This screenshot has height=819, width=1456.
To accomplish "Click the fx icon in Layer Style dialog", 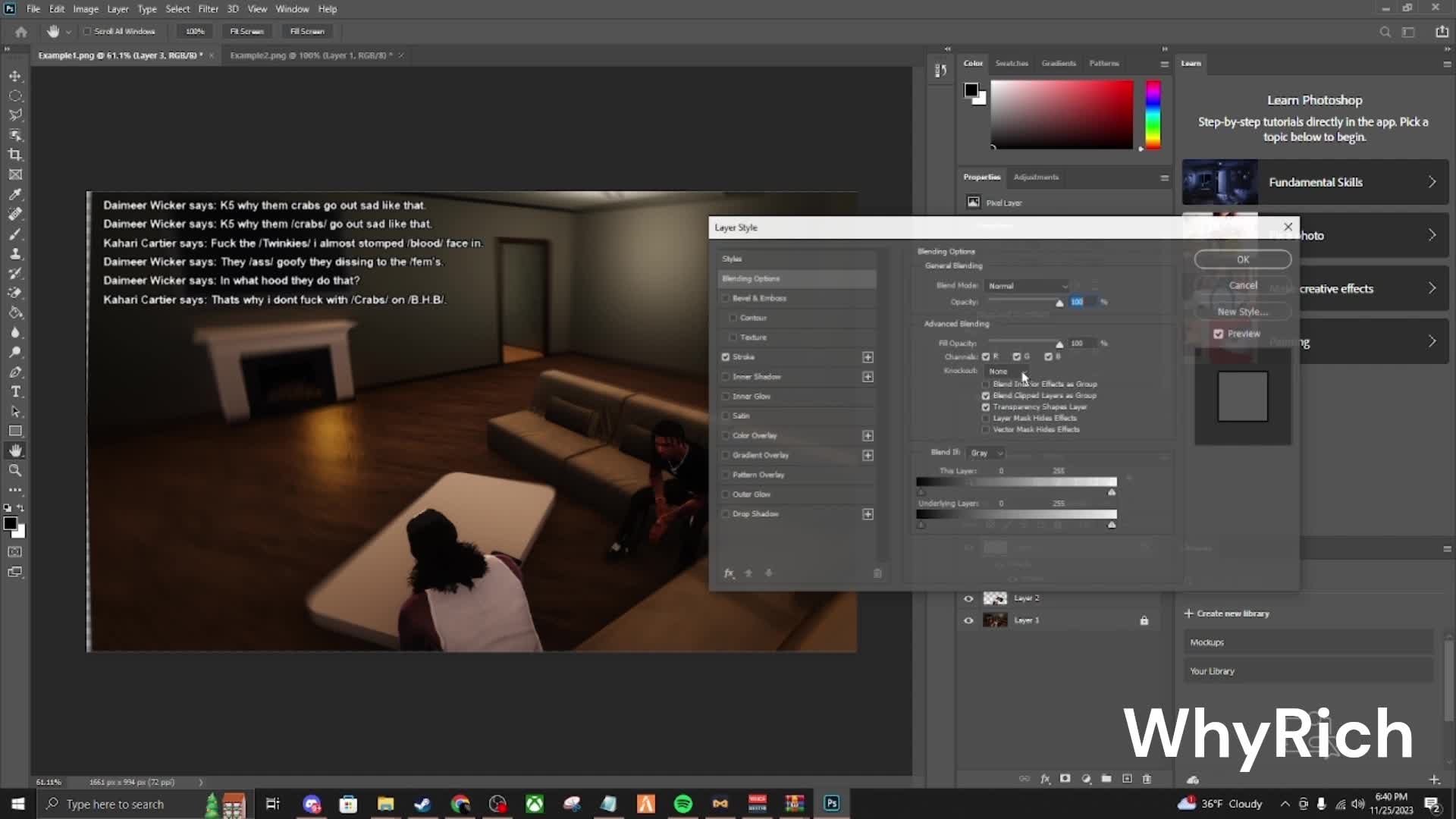I will tap(729, 573).
